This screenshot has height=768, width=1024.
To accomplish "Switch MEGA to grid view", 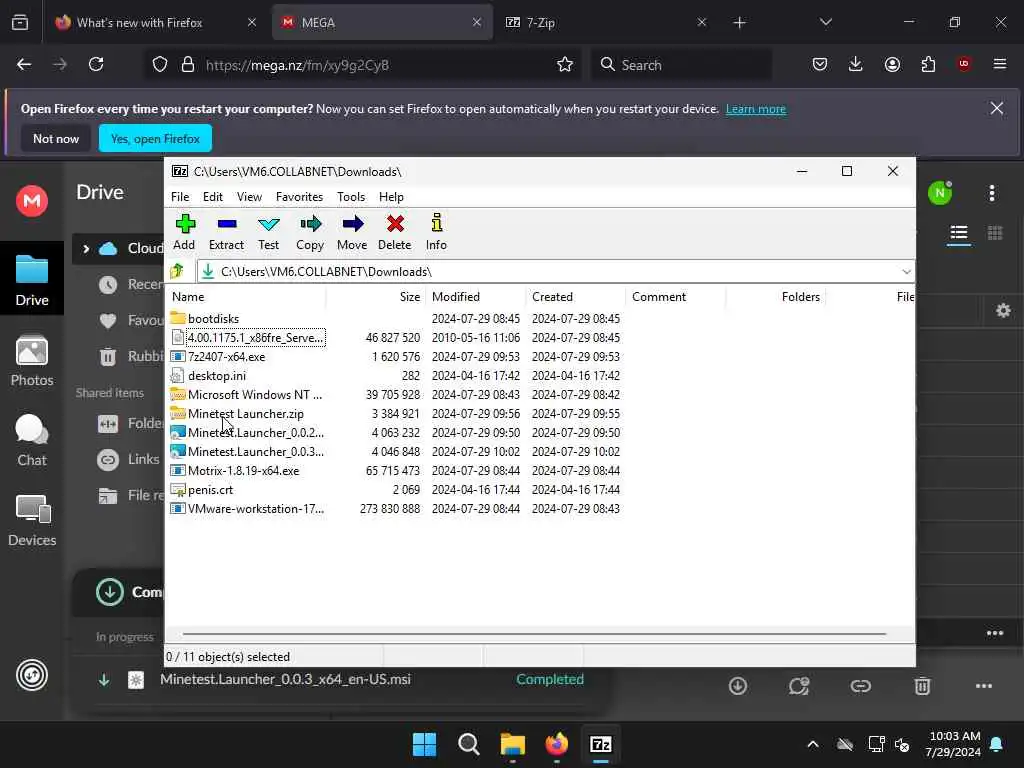I will (x=995, y=233).
